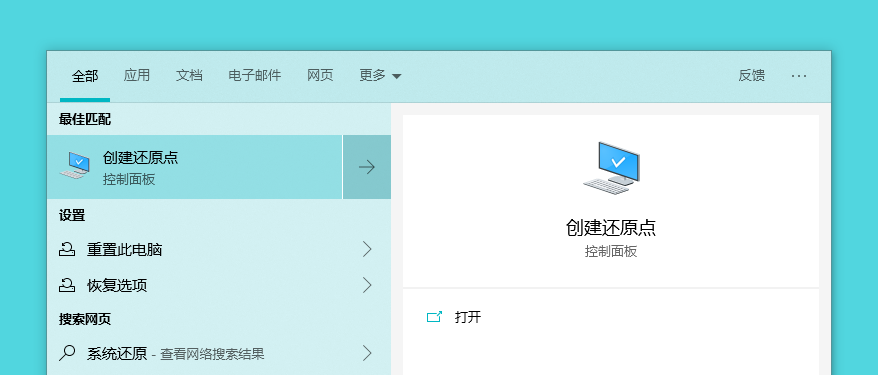Click the 最佳匹配 section header
This screenshot has height=375, width=878.
click(85, 119)
